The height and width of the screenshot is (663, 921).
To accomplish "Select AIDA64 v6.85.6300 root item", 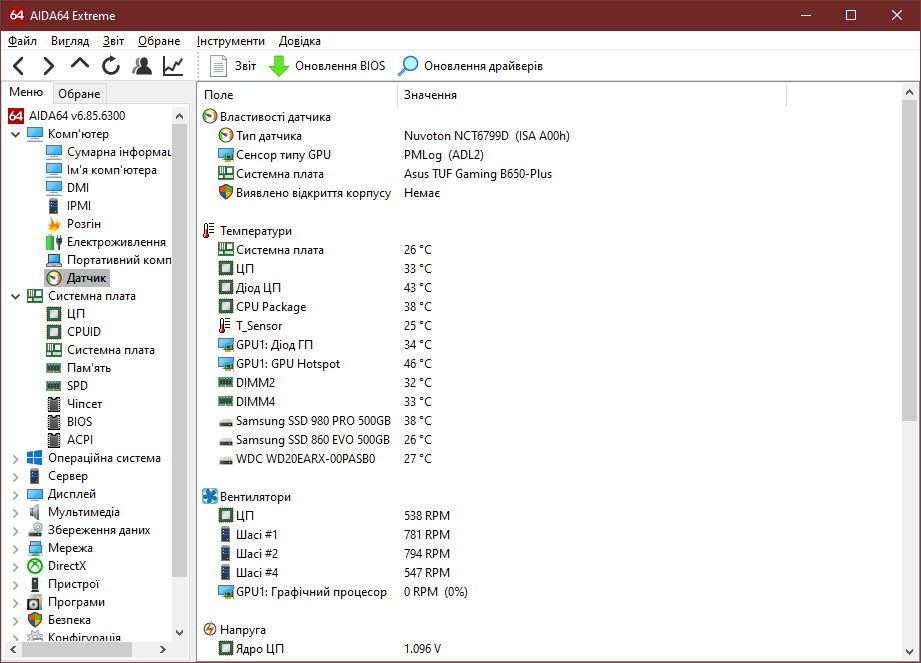I will (x=67, y=116).
